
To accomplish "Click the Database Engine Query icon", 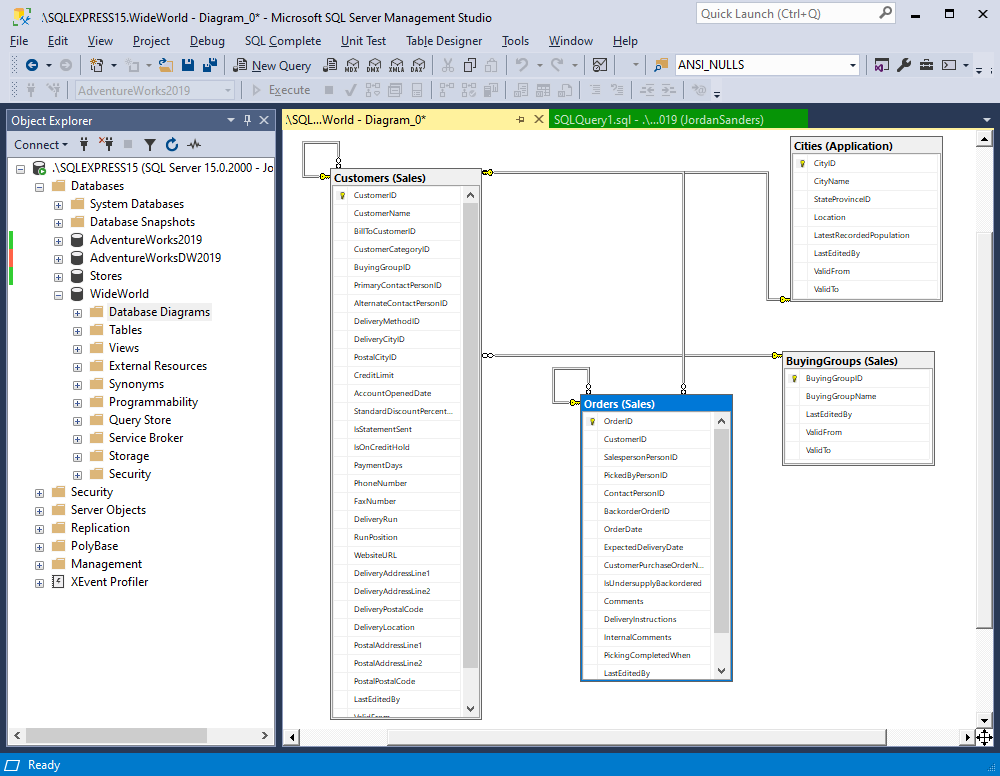I will [x=330, y=65].
